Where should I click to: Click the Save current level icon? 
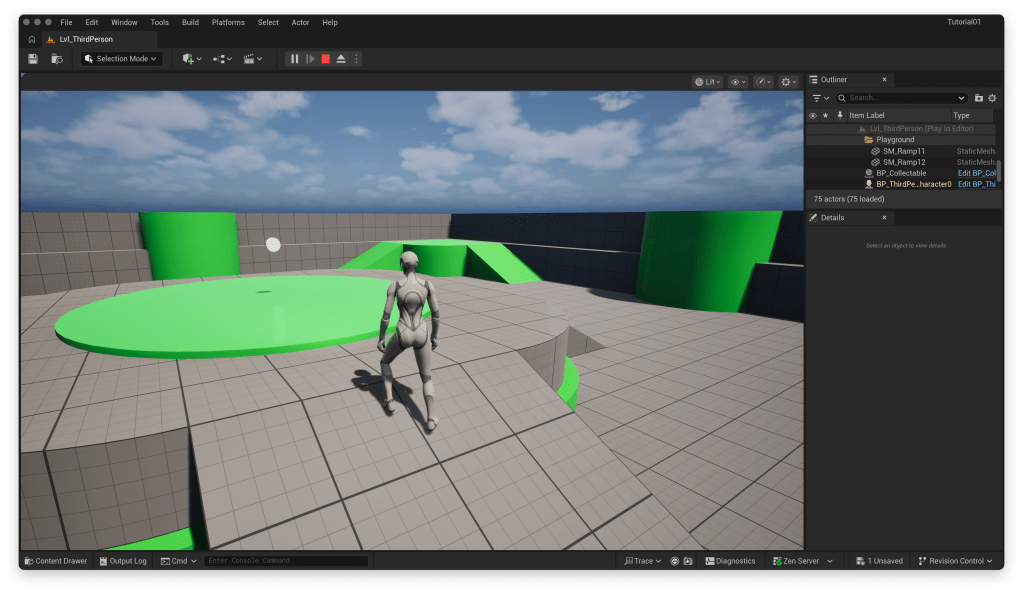tap(33, 59)
